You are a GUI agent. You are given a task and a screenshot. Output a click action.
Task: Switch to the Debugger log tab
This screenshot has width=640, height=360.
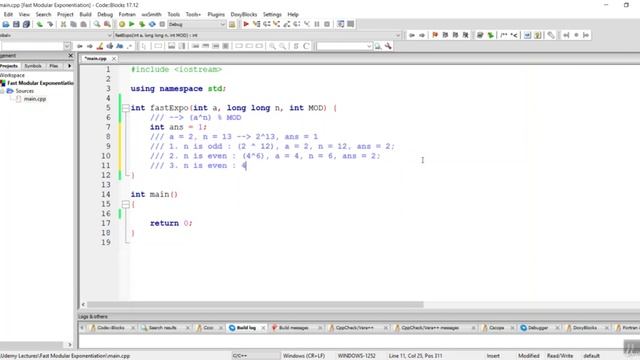(x=538, y=328)
